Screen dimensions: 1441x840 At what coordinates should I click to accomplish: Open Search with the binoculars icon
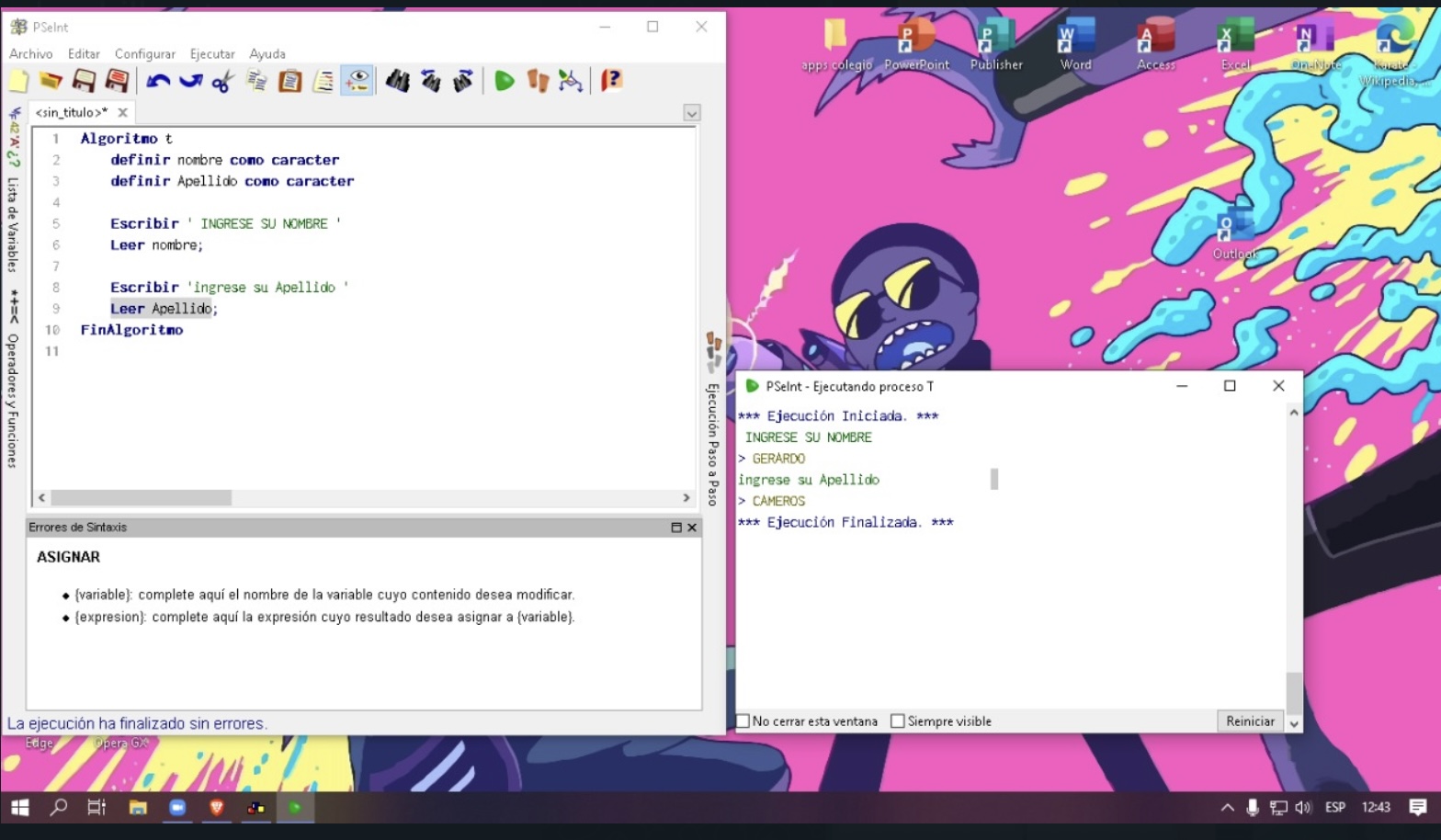point(397,81)
